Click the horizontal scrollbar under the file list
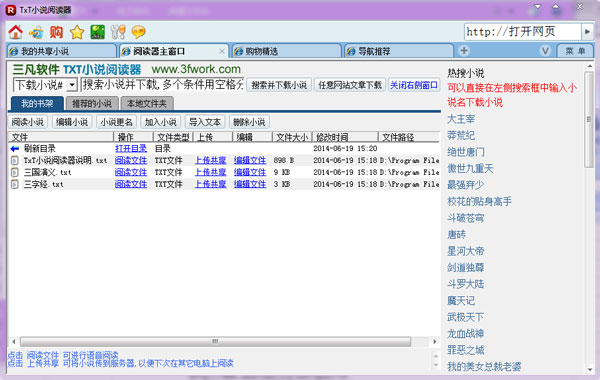The image size is (600, 380). [215, 341]
